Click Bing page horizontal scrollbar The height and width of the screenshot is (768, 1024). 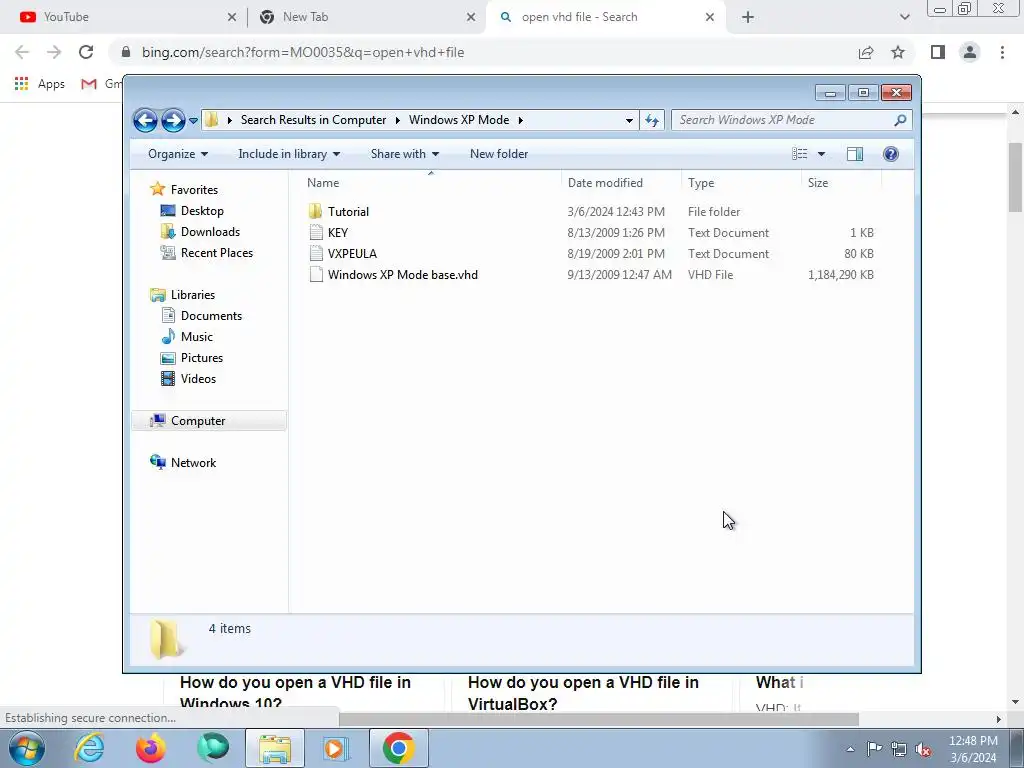(x=599, y=719)
